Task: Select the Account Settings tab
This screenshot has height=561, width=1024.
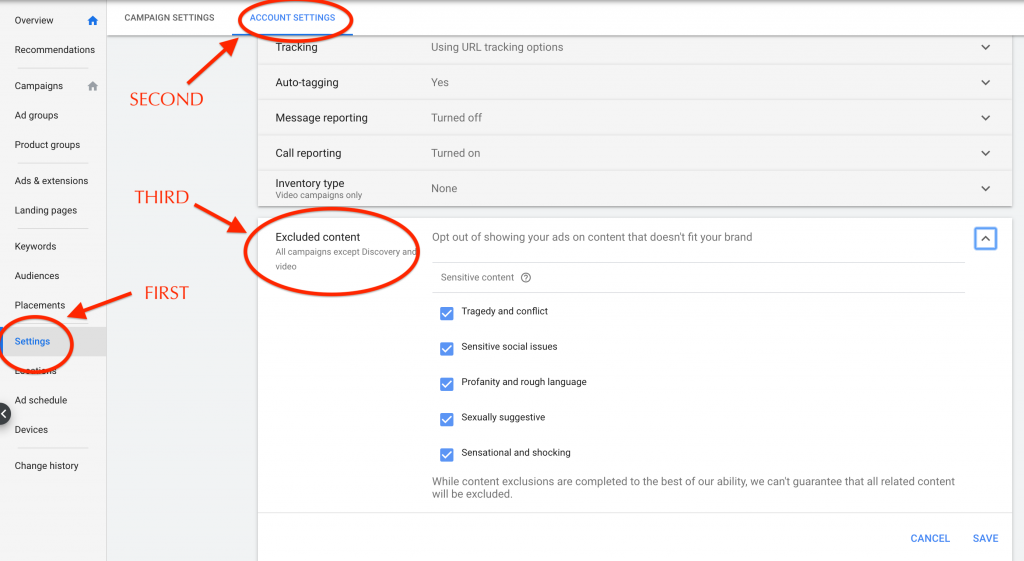Action: click(292, 18)
